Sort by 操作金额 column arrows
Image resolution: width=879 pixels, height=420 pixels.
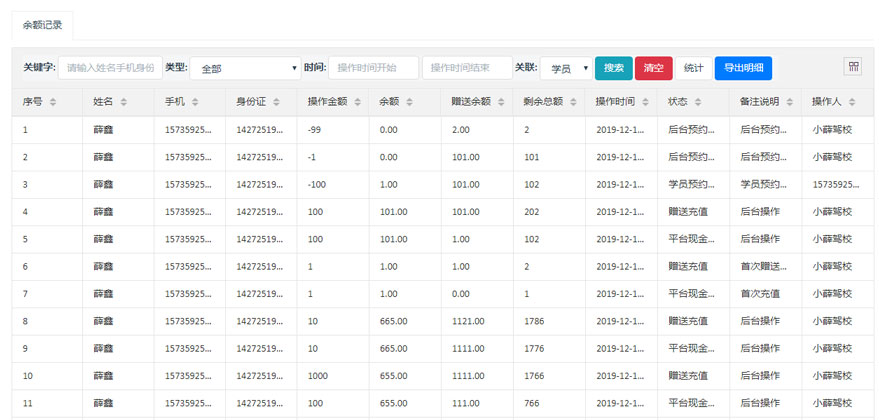tap(356, 102)
